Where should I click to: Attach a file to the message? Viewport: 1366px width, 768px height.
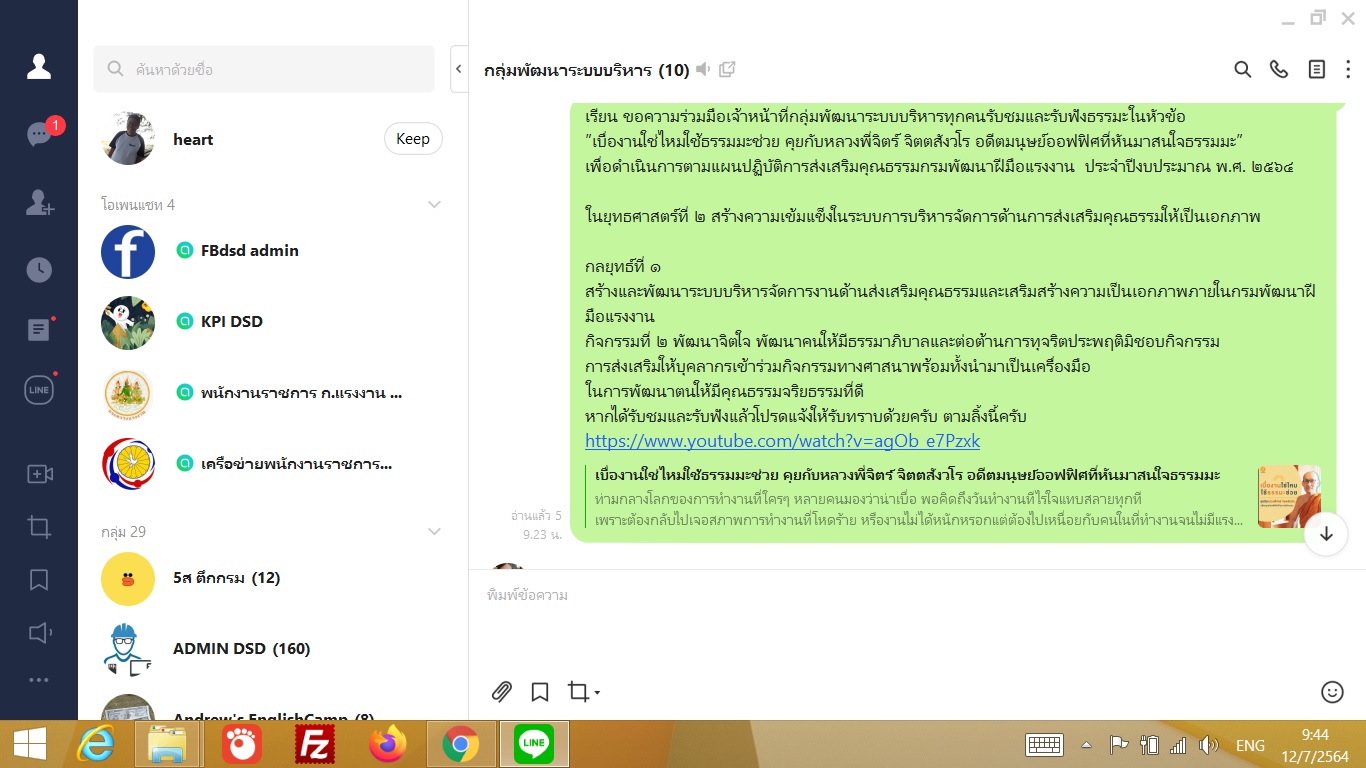(501, 691)
